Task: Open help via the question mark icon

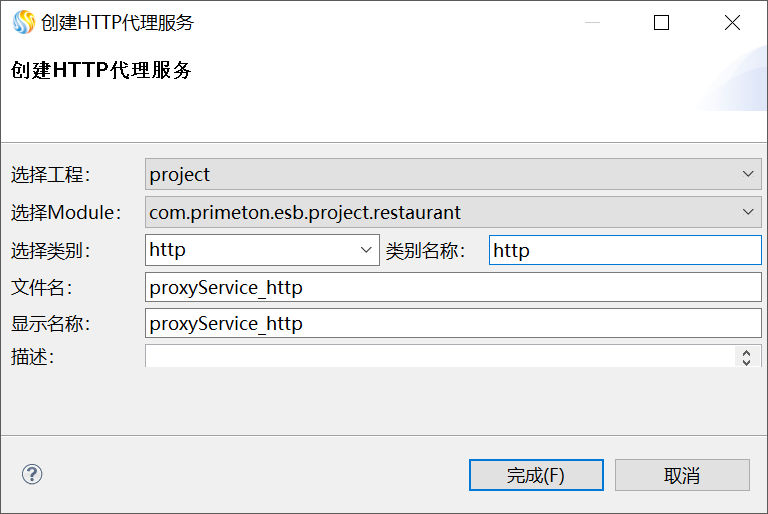Action: tap(32, 474)
